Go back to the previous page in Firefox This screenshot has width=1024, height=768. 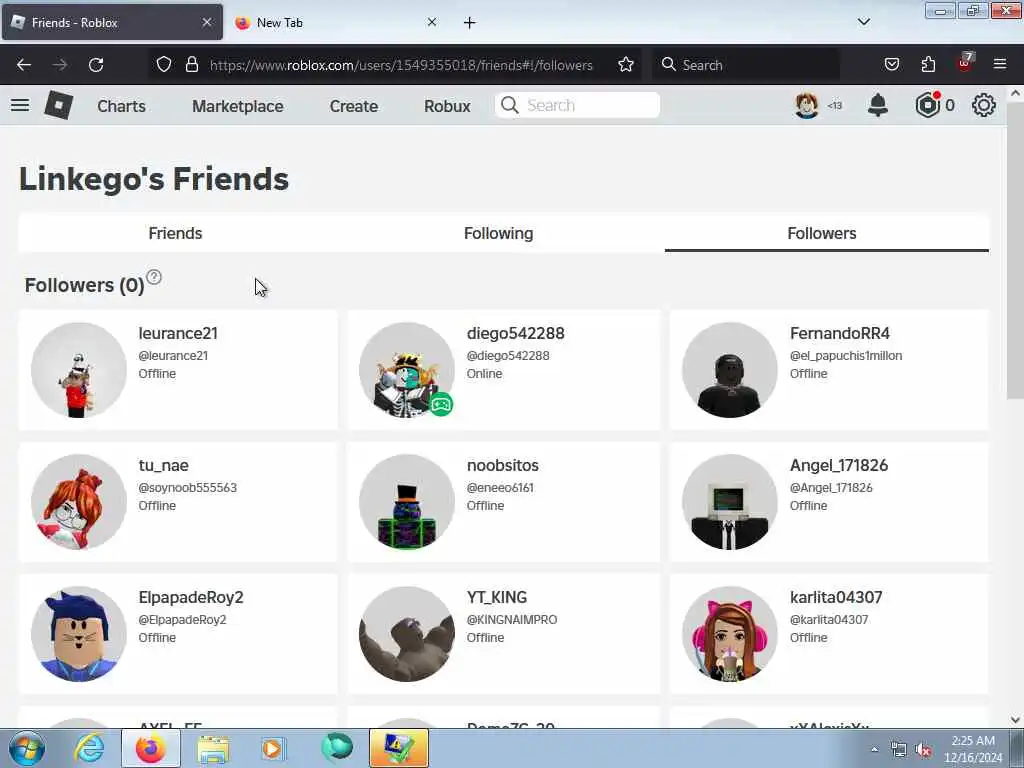(x=24, y=65)
